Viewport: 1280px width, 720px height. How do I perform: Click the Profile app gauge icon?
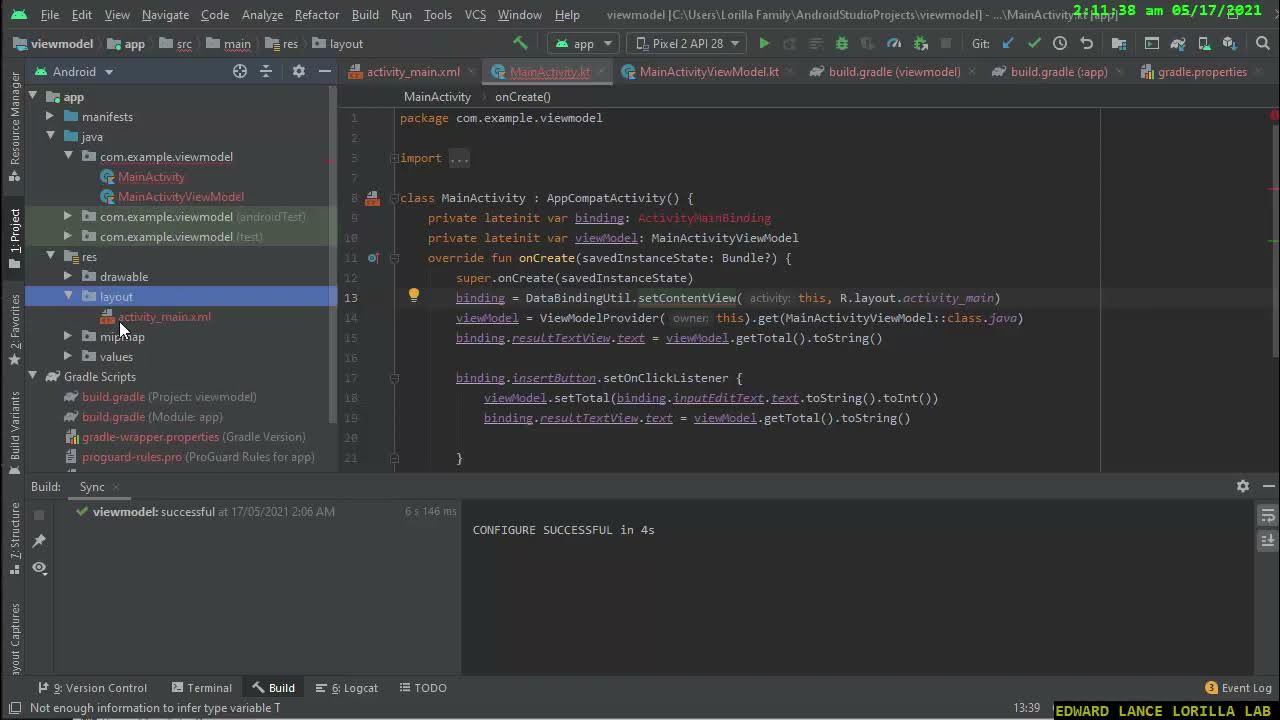894,43
